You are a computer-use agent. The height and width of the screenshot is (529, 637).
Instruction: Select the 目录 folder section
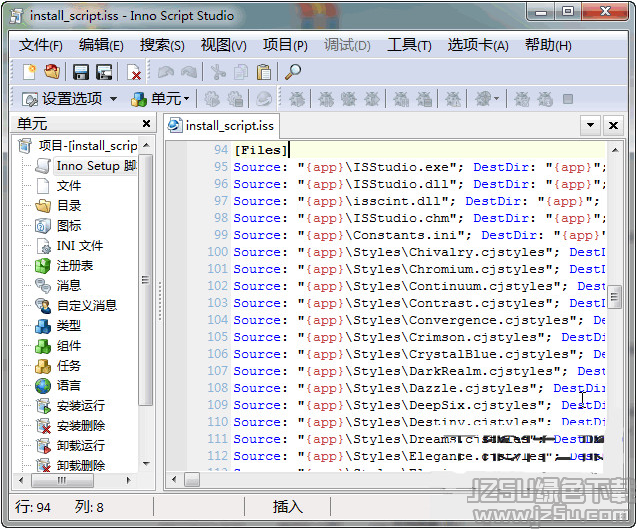[69, 206]
